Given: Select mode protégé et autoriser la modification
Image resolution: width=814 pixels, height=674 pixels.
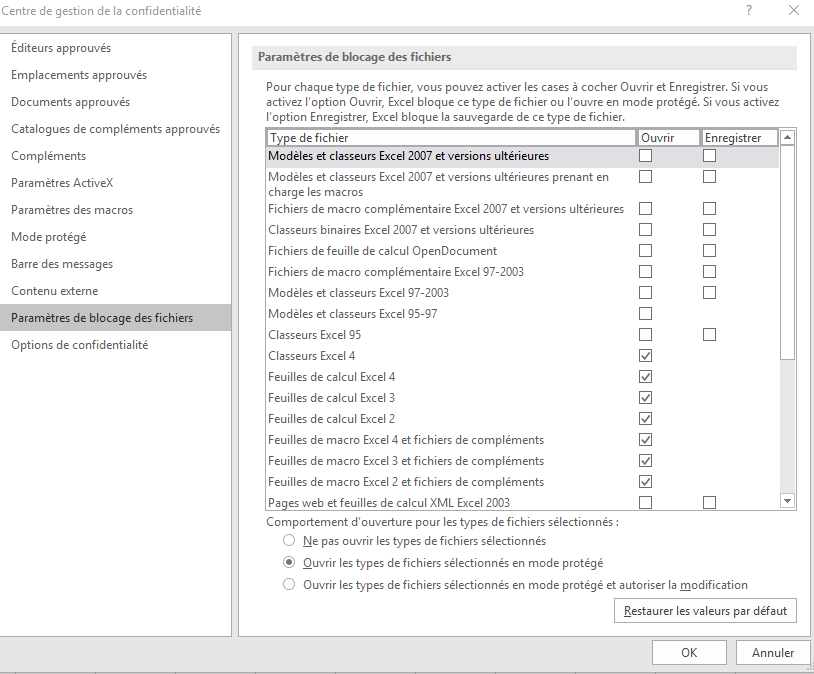Looking at the screenshot, I should [x=289, y=585].
